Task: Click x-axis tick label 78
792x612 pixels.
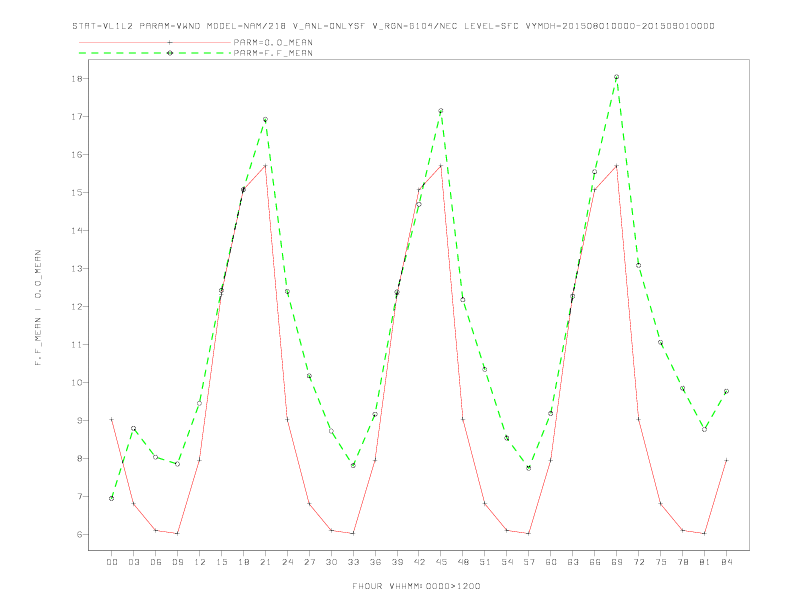Action: [682, 562]
